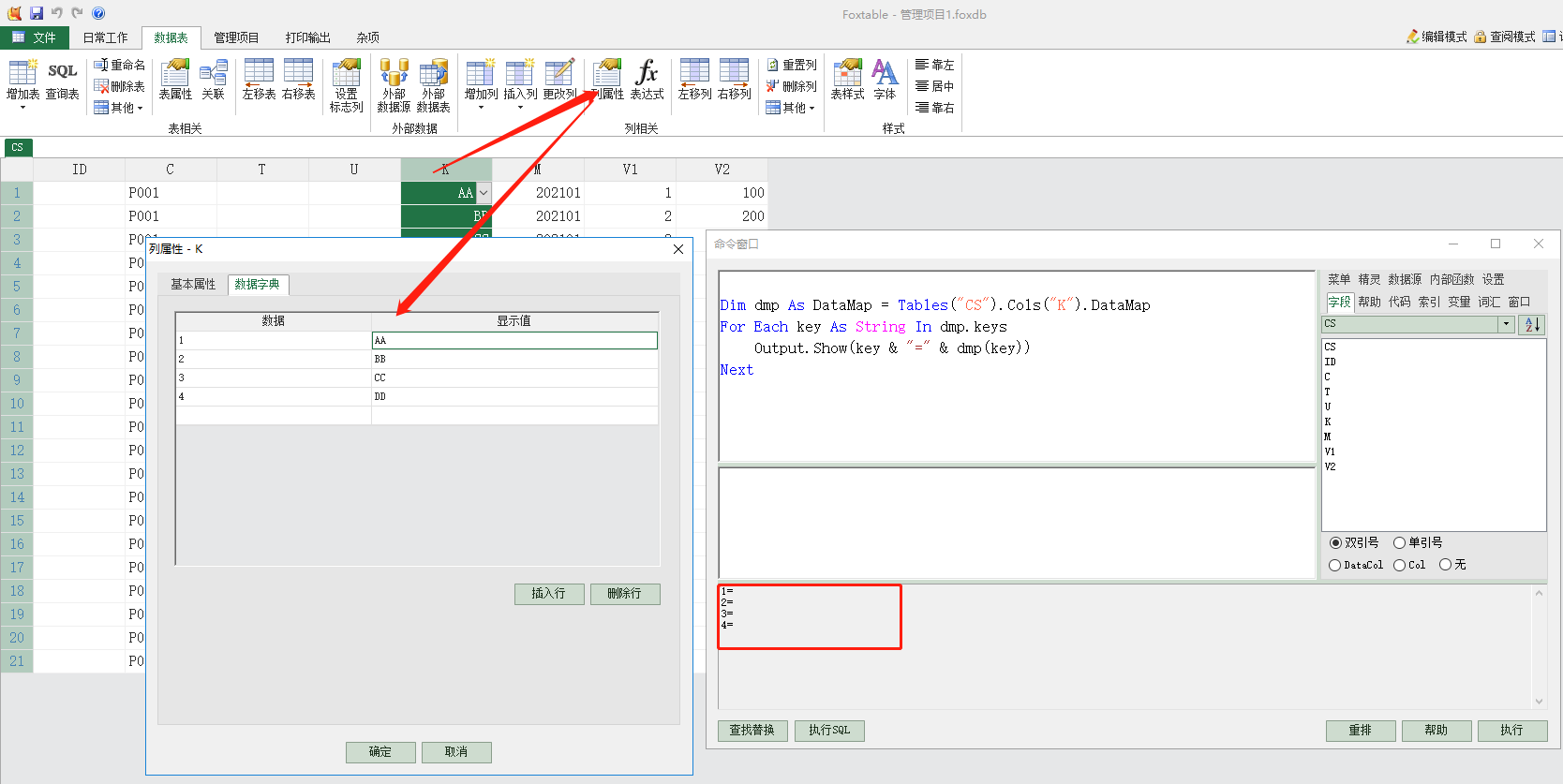This screenshot has height=784, width=1563.
Task: Click the 重排 button in command window
Action: 1361,731
